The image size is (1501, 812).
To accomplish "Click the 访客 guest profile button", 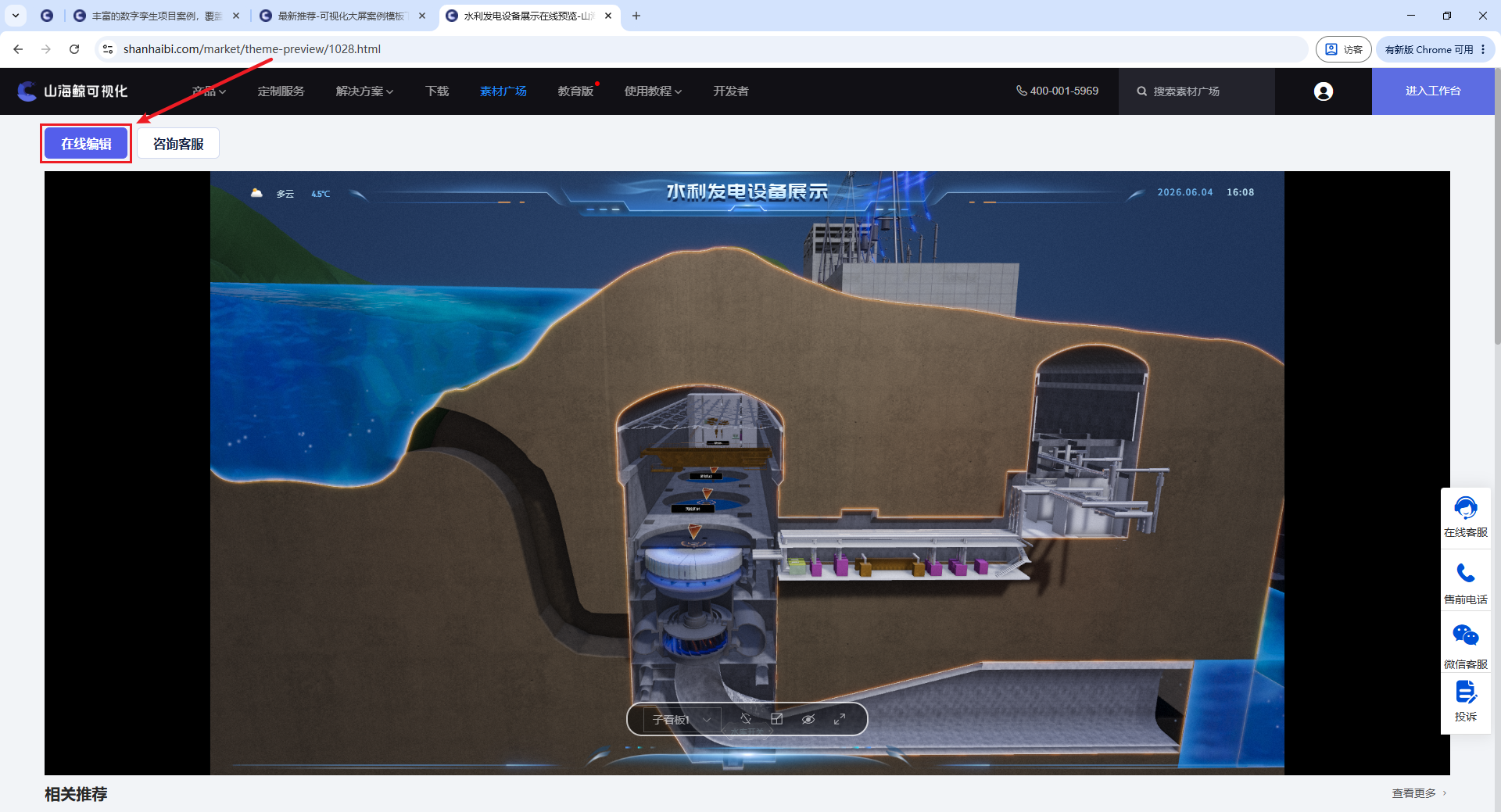I will pos(1343,49).
